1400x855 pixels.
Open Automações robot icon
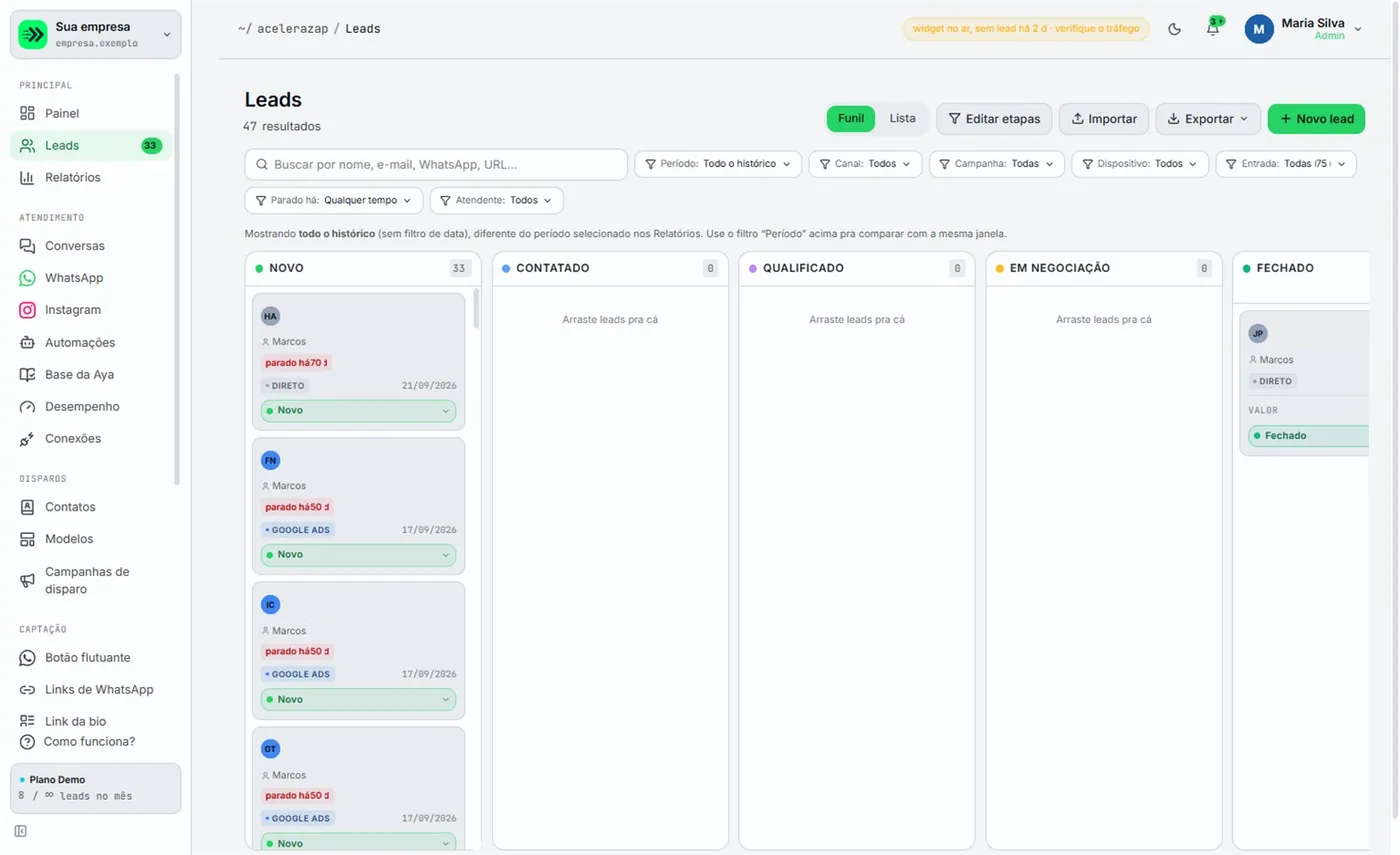coord(28,342)
